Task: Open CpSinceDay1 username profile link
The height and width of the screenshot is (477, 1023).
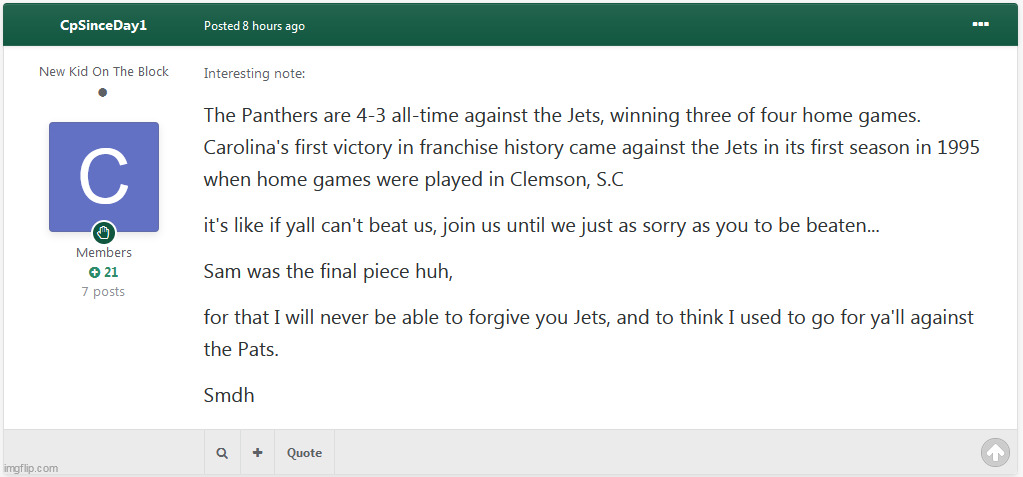Action: [x=104, y=25]
